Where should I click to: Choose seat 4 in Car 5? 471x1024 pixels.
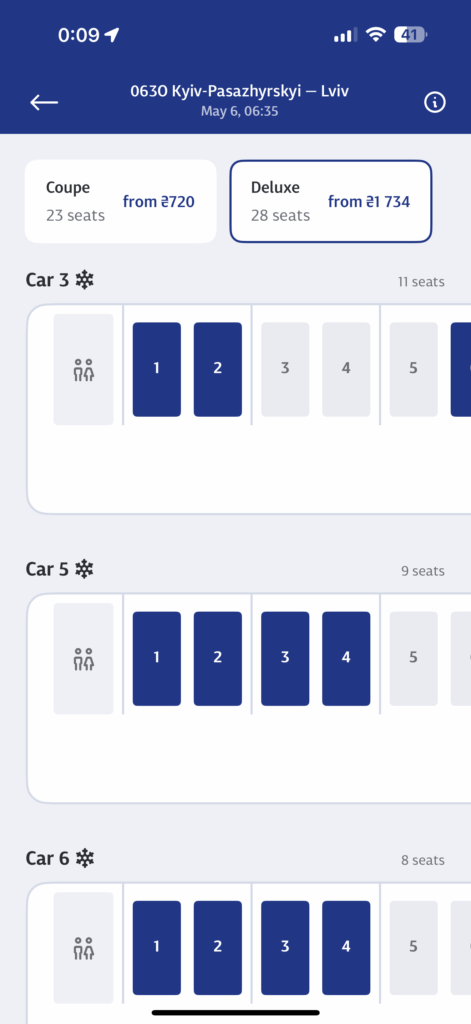346,659
